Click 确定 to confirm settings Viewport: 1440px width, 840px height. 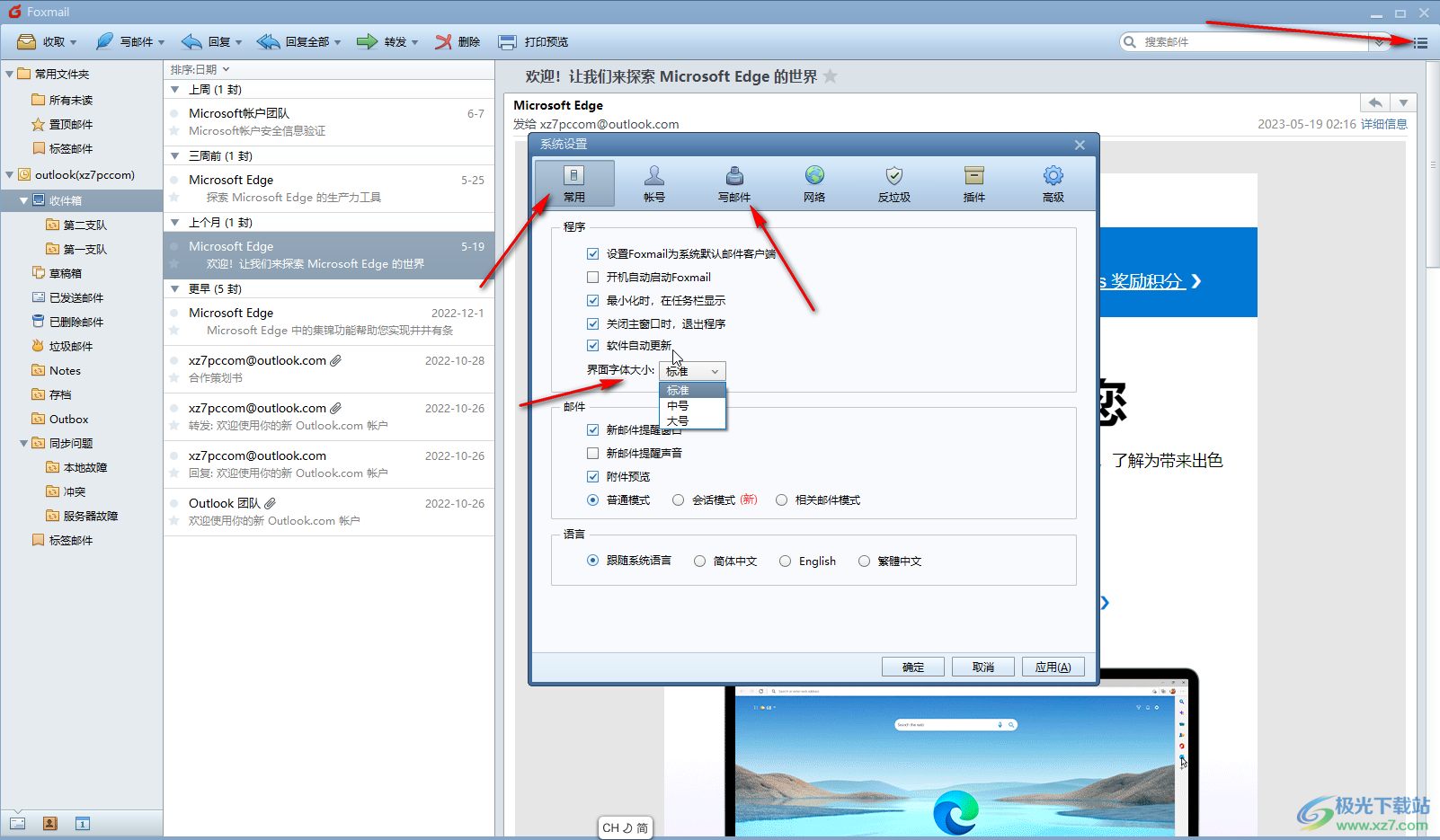click(x=913, y=667)
